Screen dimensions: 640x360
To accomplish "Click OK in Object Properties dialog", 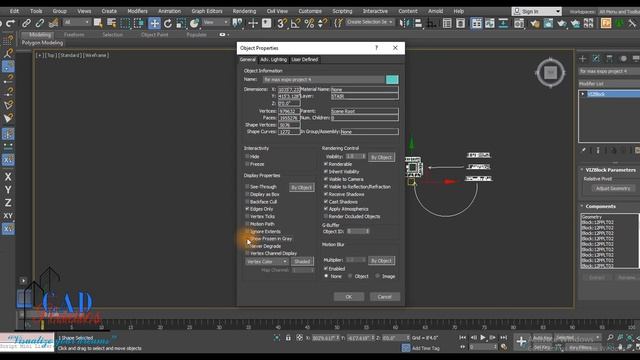I will coord(349,297).
